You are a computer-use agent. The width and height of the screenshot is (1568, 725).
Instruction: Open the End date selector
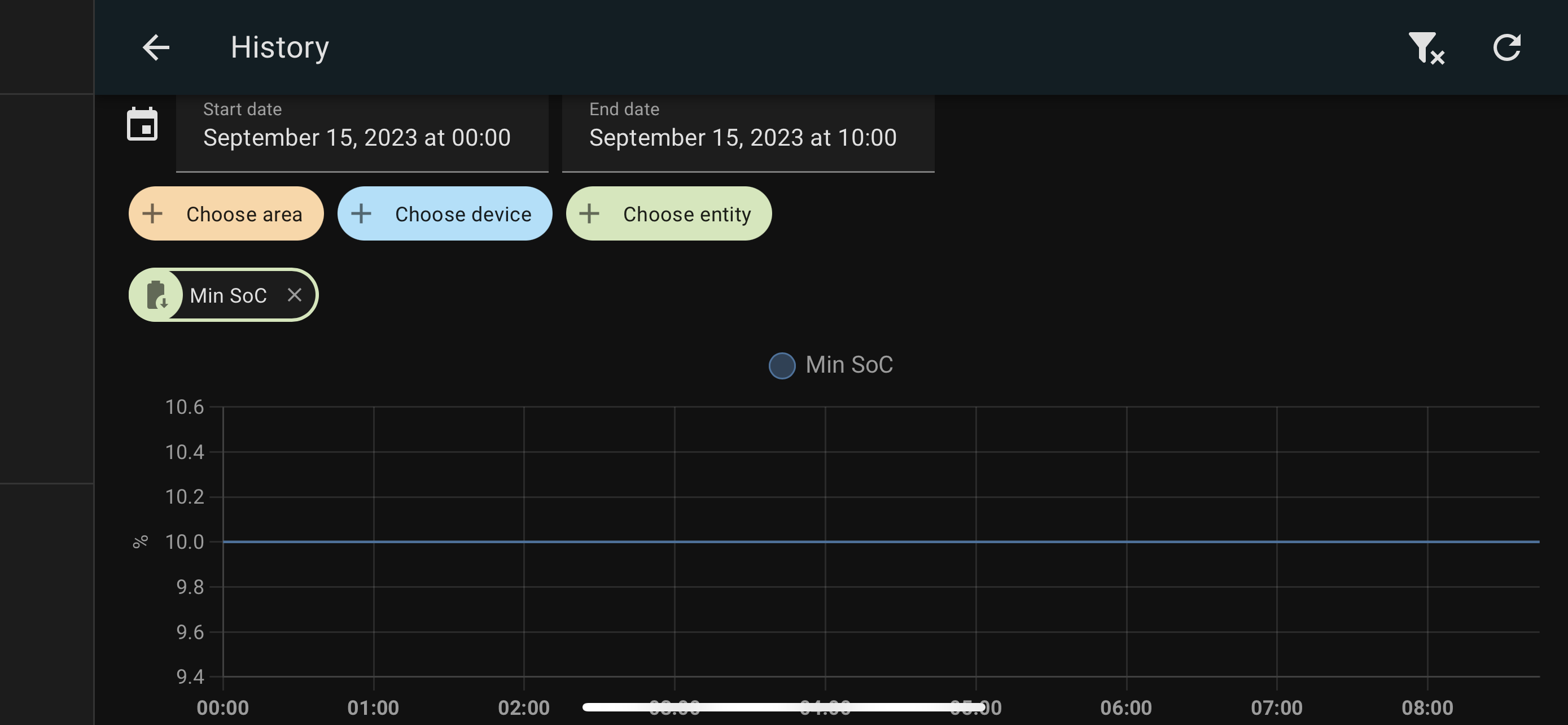point(747,134)
